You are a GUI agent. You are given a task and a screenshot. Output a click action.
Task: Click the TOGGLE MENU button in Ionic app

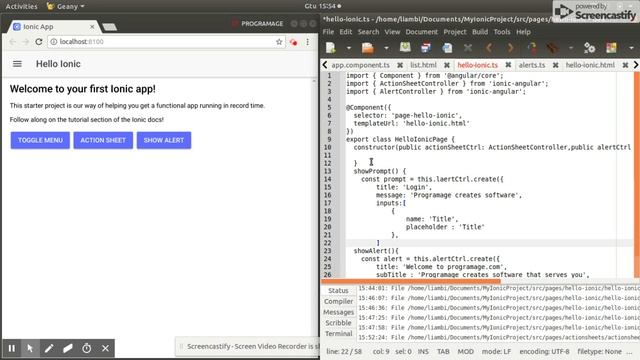(x=40, y=140)
